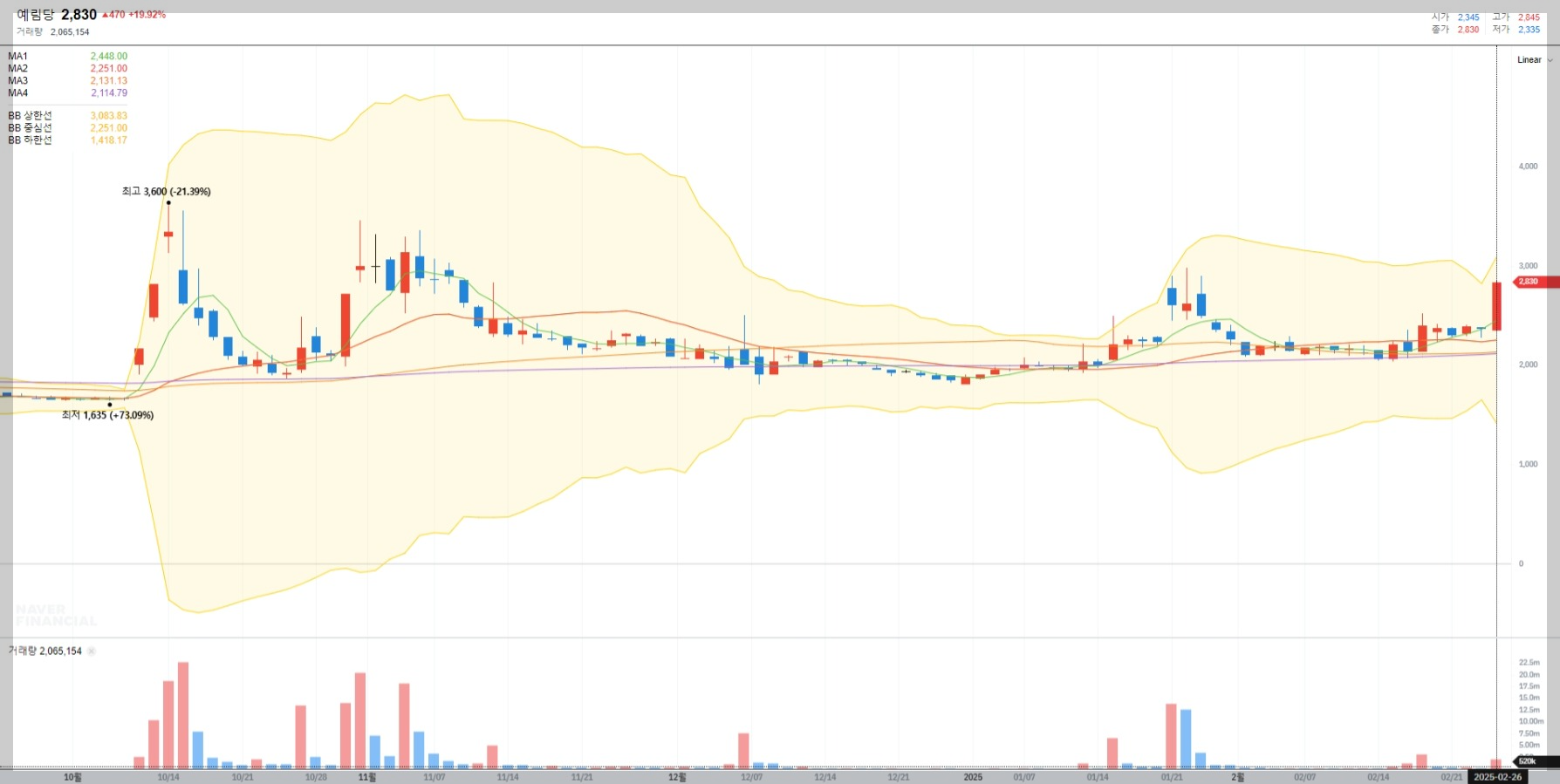Click the 22.5m volume axis label

(1529, 663)
